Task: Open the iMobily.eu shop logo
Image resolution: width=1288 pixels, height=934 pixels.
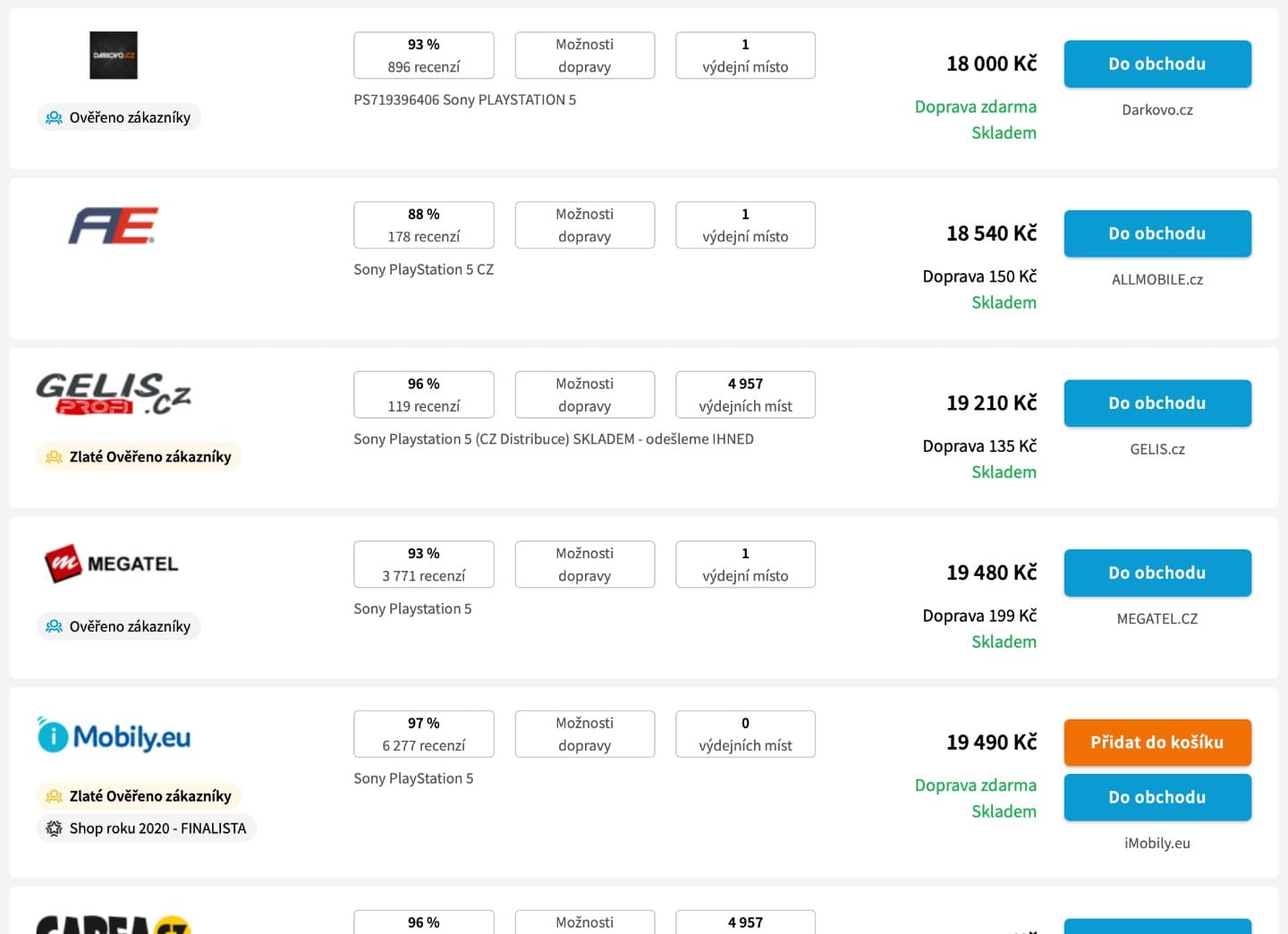Action: [x=114, y=734]
